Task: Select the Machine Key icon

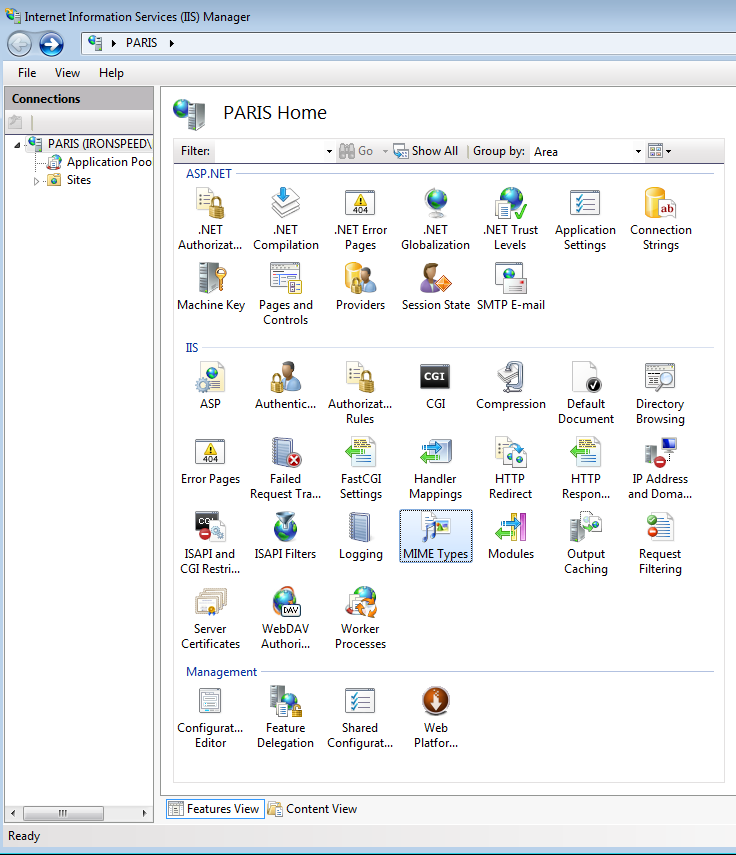Action: click(211, 286)
